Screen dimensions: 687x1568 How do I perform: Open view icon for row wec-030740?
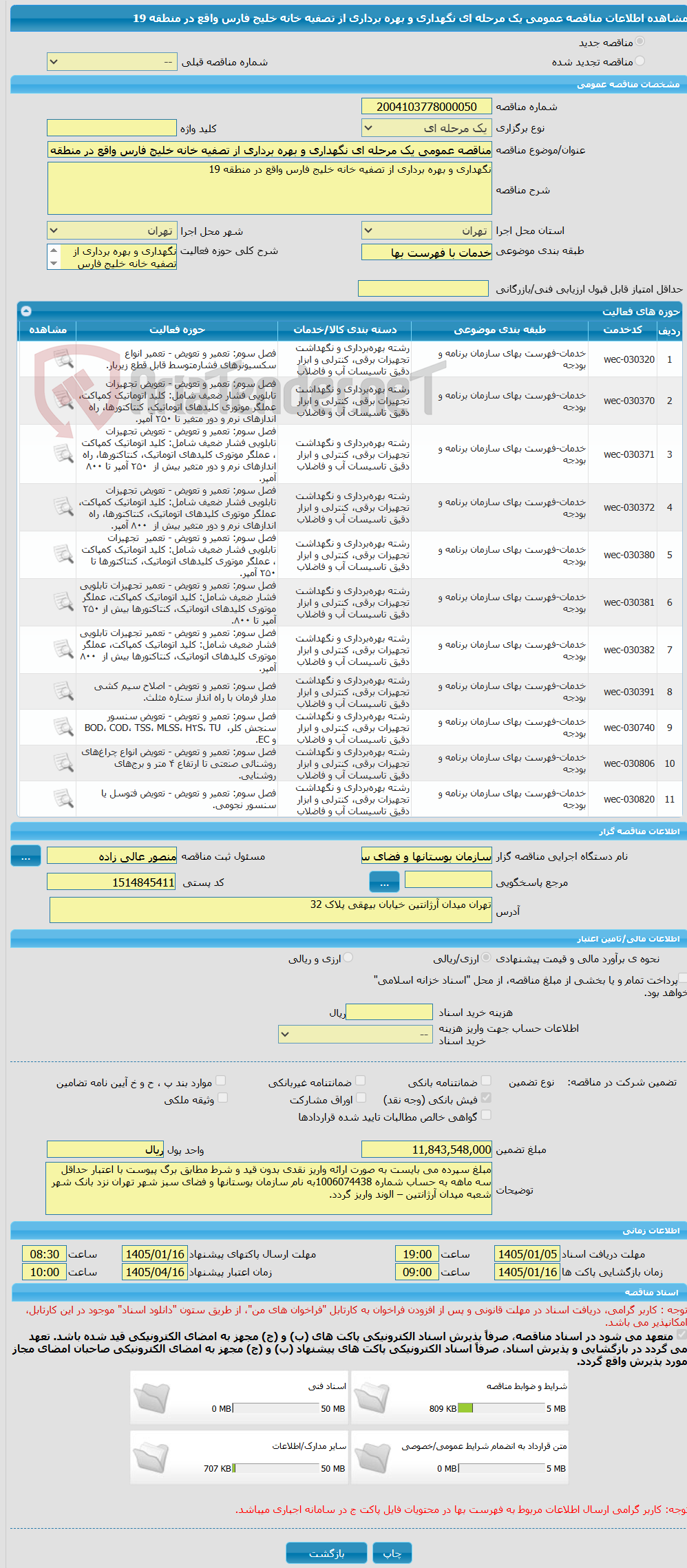(63, 727)
